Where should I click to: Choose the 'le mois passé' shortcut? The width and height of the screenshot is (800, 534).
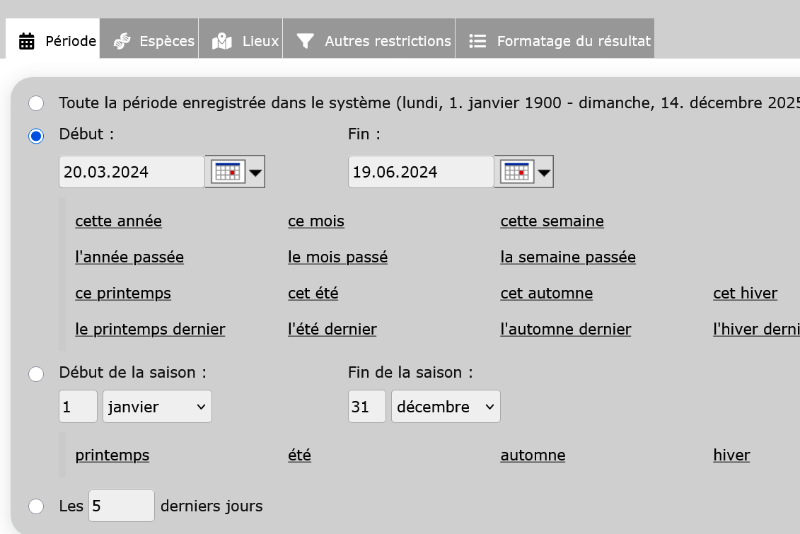tap(338, 257)
